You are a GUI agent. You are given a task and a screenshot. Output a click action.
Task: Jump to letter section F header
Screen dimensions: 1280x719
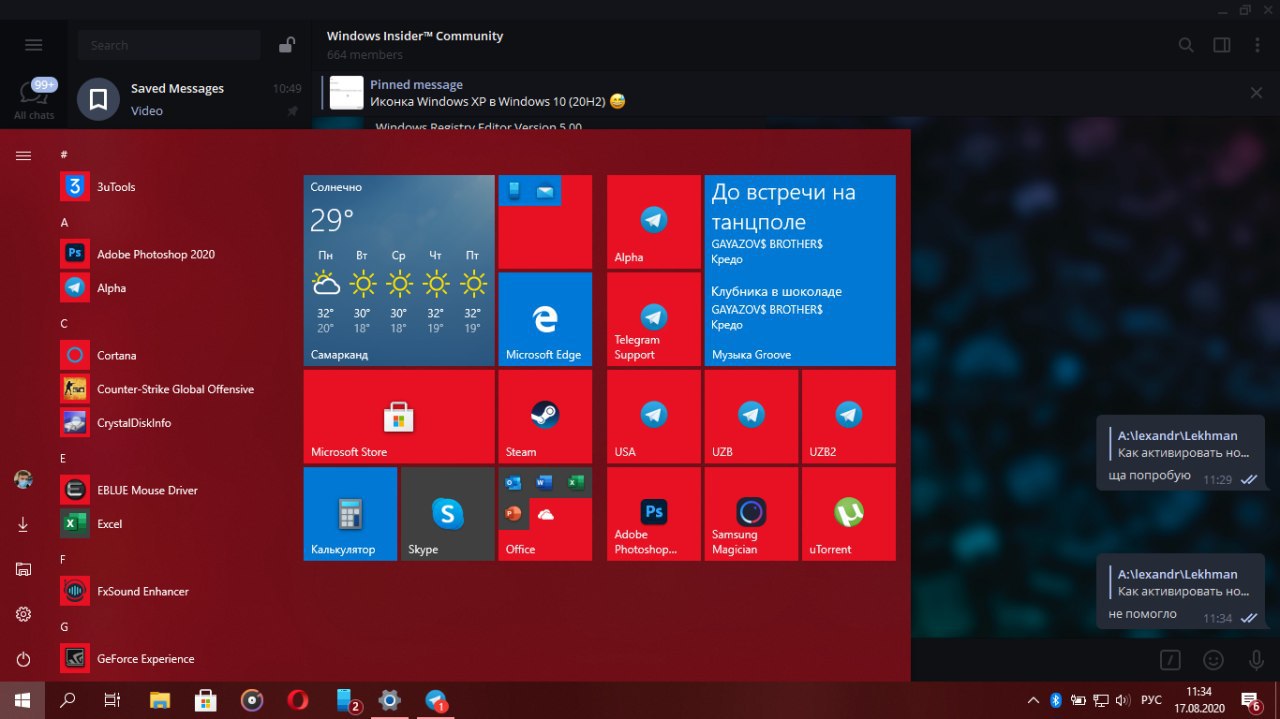pyautogui.click(x=64, y=559)
